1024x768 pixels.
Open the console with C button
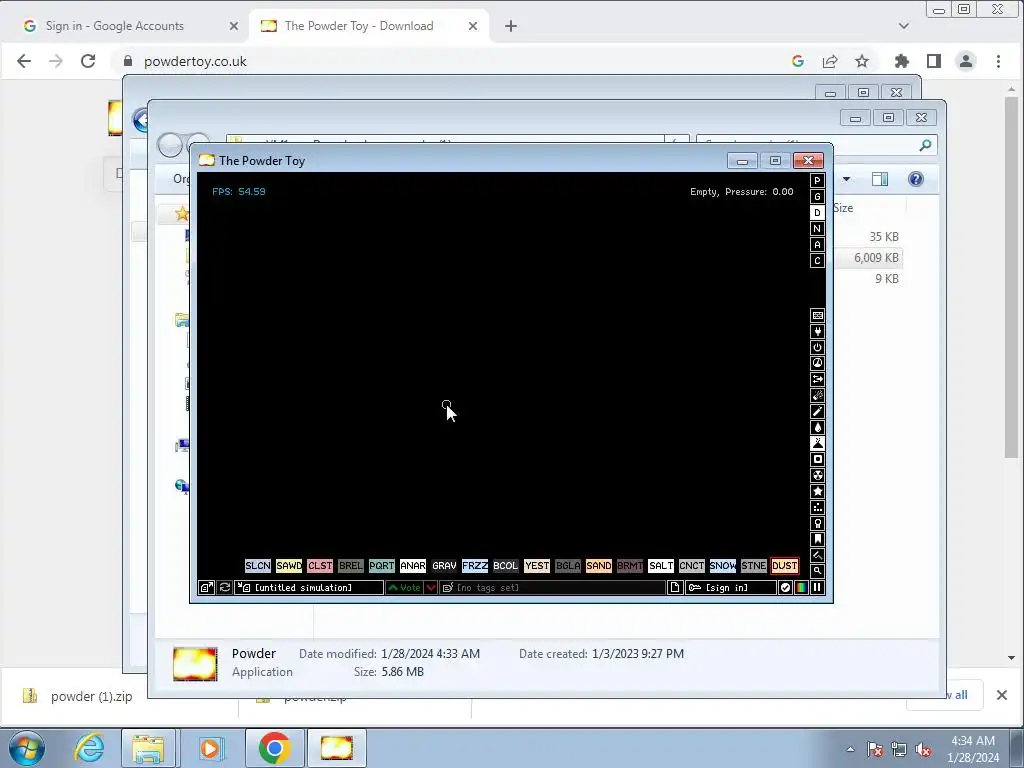tap(817, 261)
